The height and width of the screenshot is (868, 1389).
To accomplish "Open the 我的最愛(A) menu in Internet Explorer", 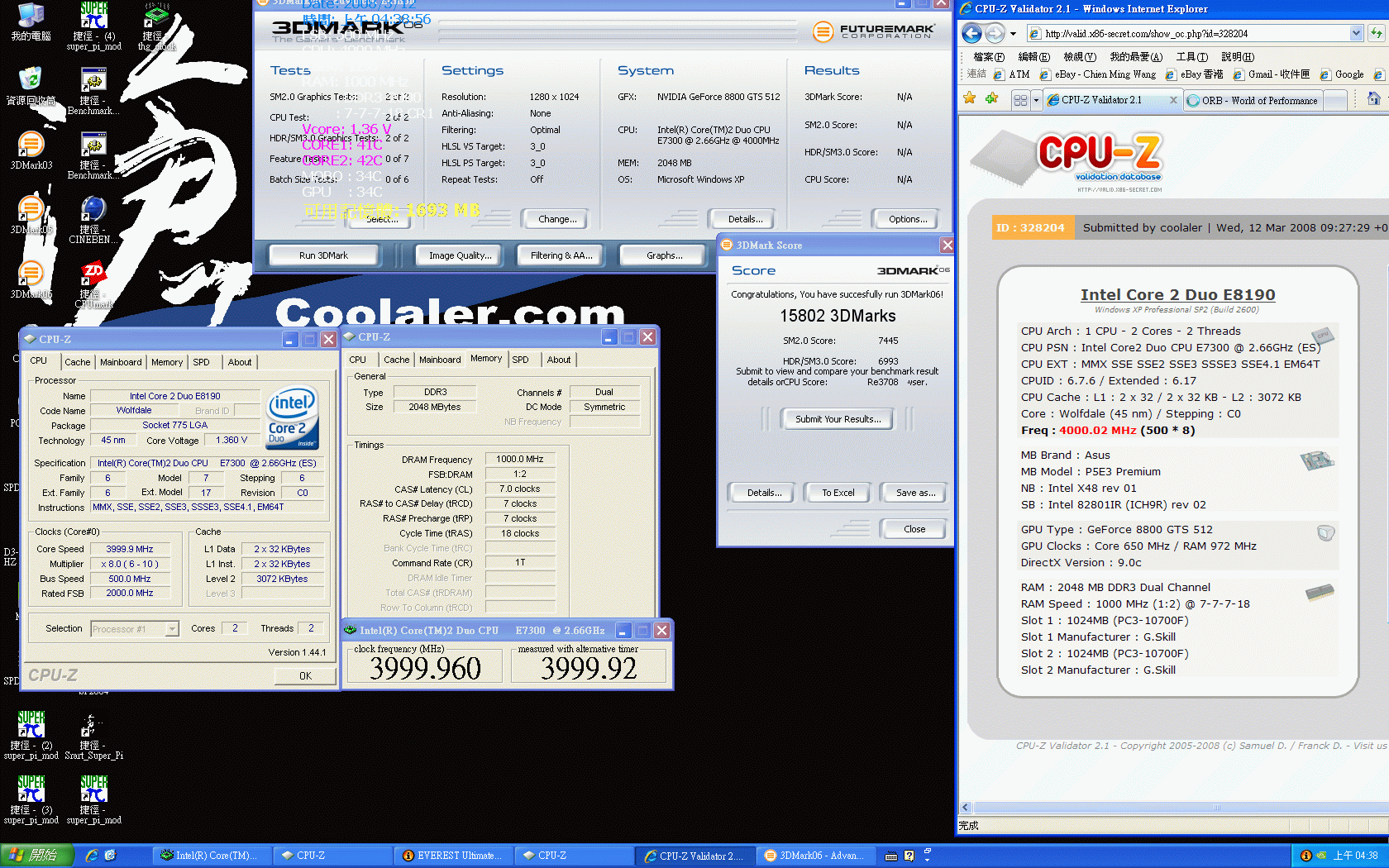I will click(1136, 57).
